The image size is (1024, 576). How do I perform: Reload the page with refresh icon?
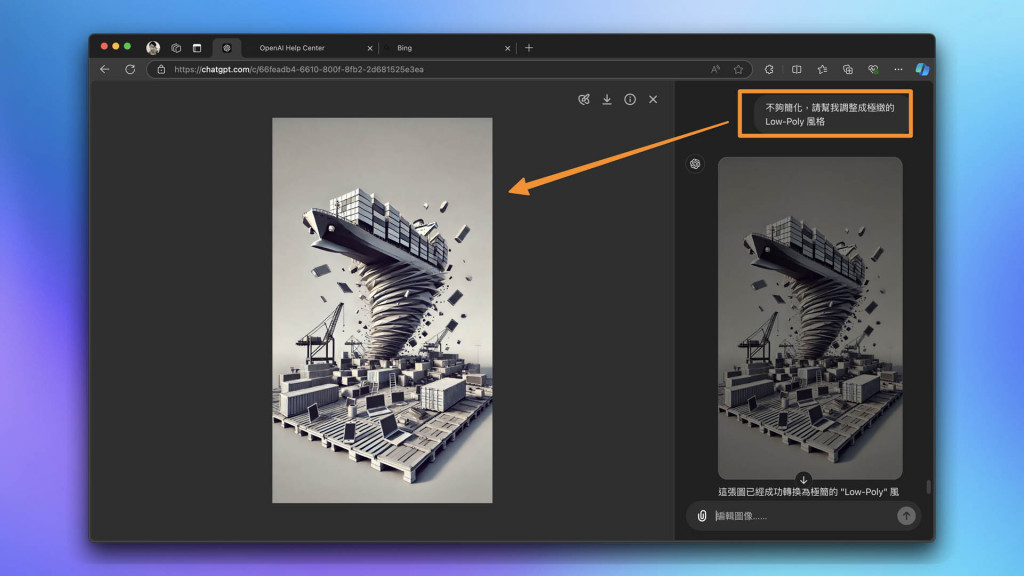point(130,69)
